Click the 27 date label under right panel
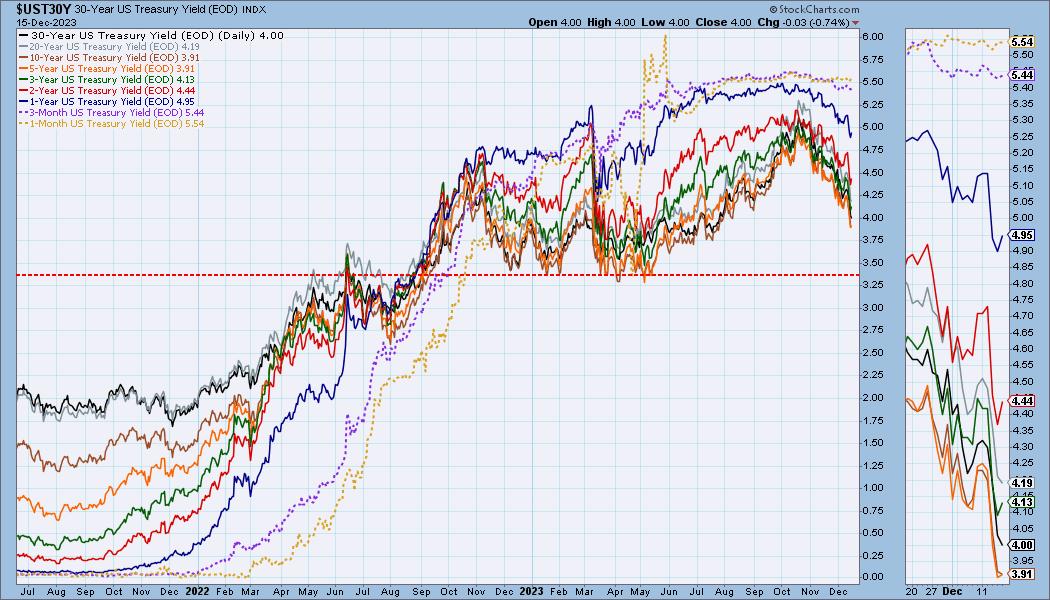This screenshot has width=1050, height=600. [931, 592]
